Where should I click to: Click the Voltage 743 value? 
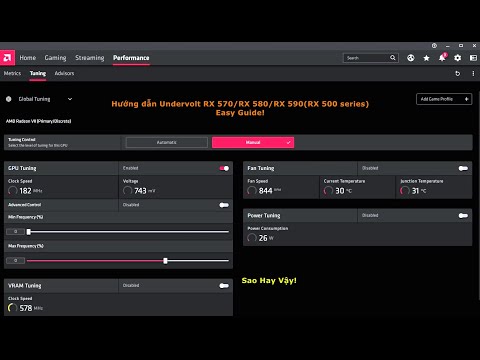140,191
